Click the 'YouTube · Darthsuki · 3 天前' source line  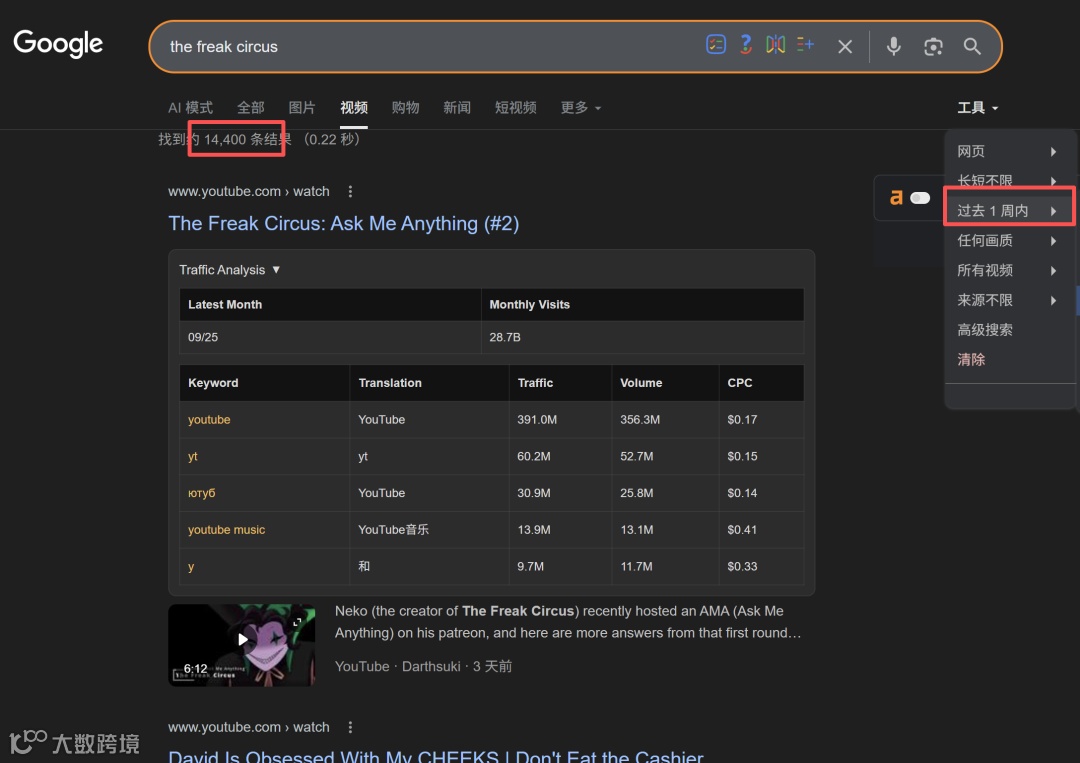(x=424, y=667)
